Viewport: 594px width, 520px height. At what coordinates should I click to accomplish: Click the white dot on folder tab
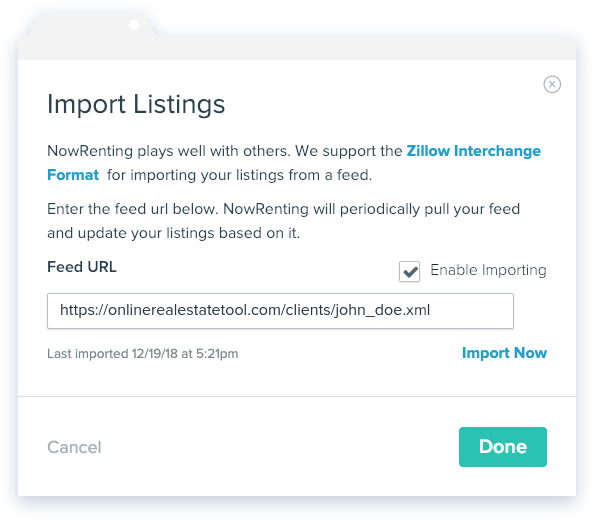click(x=134, y=25)
